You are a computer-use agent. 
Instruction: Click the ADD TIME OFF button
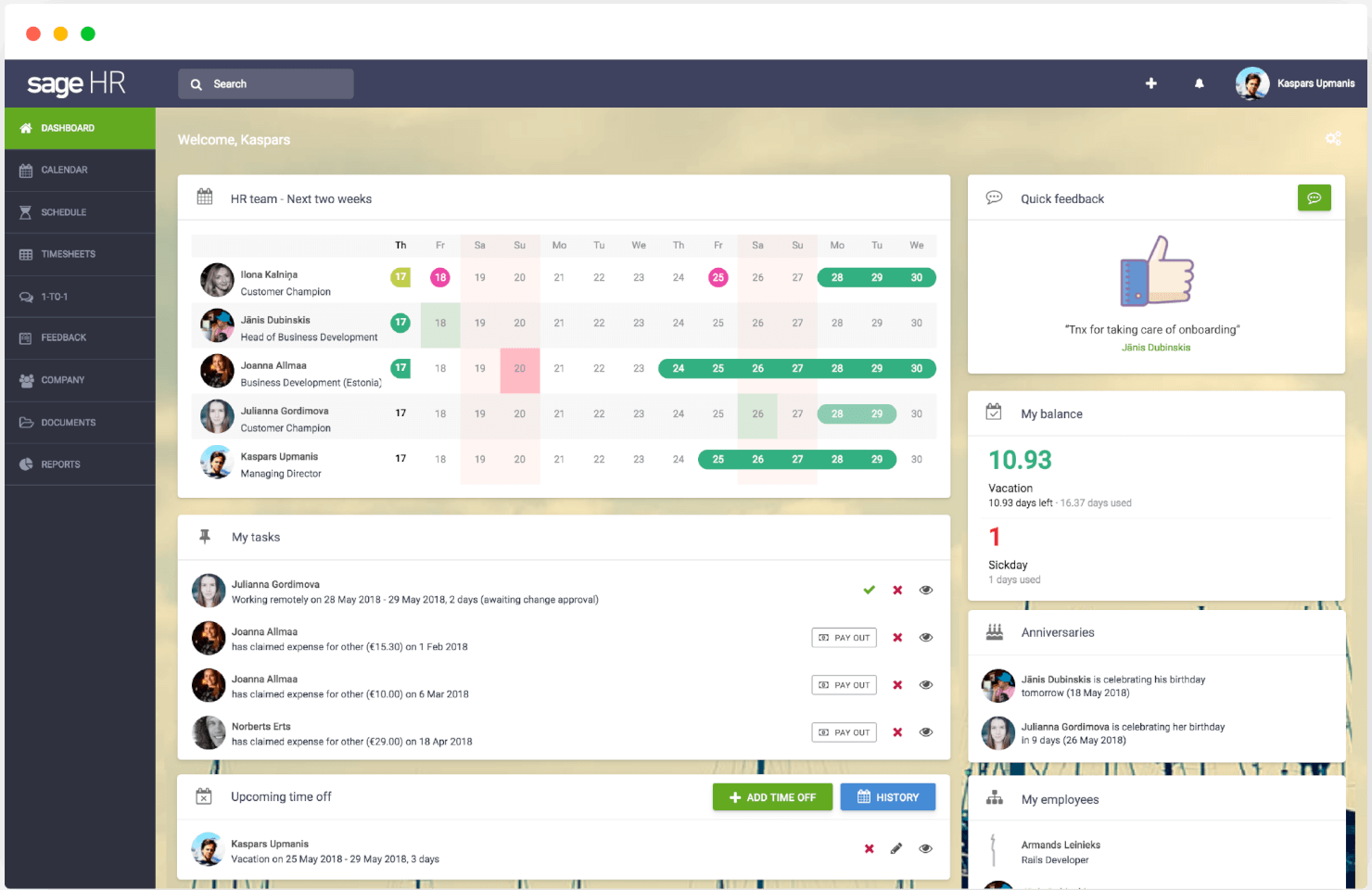(772, 796)
